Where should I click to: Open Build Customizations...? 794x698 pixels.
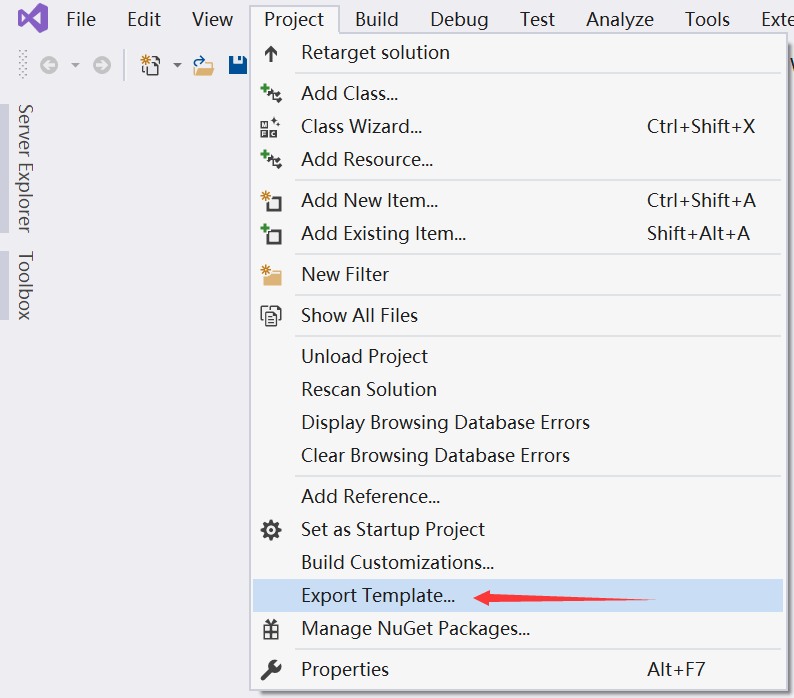click(518, 562)
